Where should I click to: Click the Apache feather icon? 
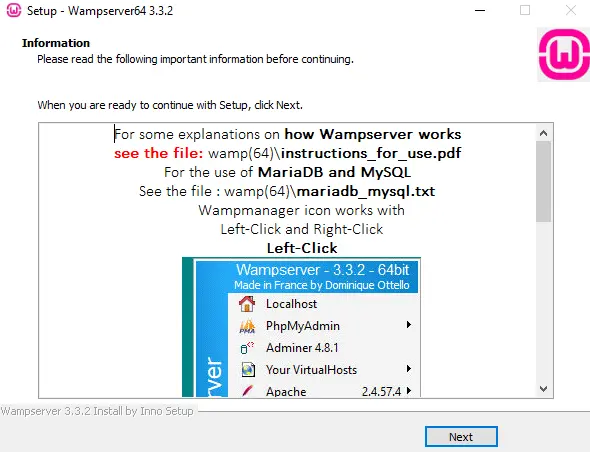point(248,390)
